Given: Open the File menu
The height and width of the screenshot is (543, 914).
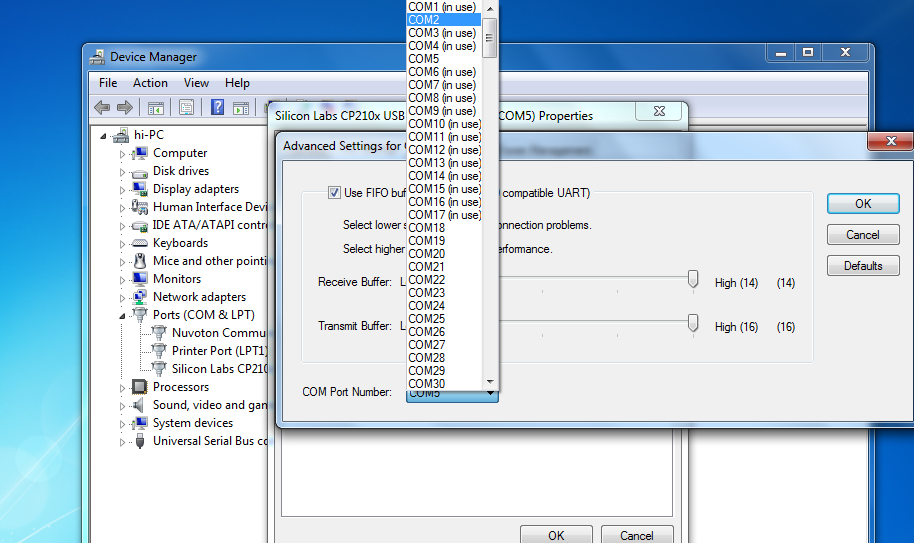Looking at the screenshot, I should (108, 83).
